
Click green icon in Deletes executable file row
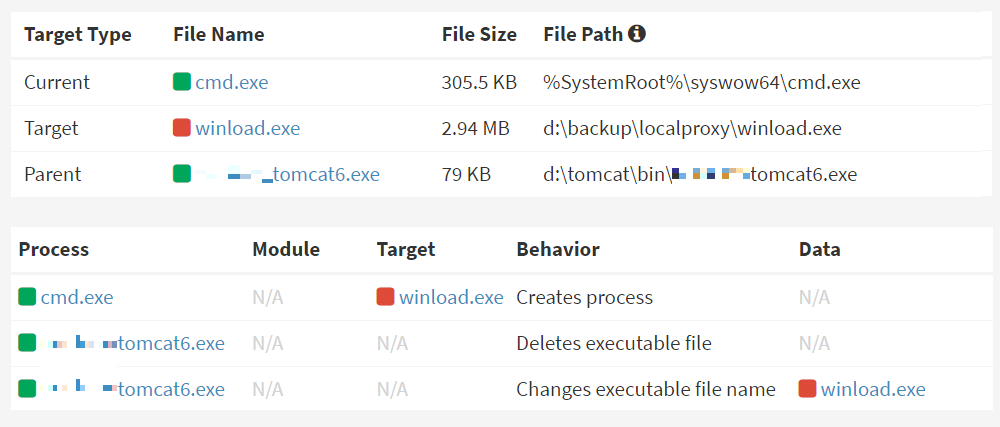27,344
